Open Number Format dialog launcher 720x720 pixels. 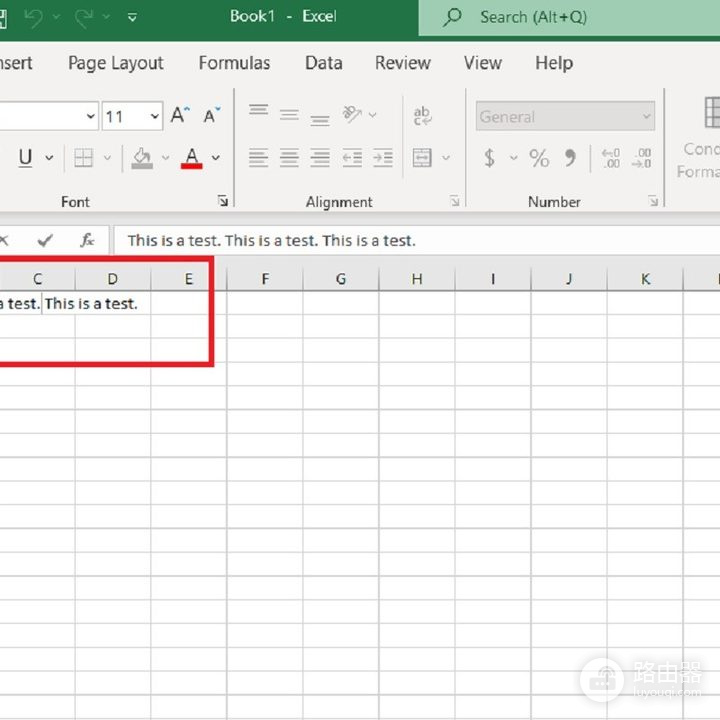(x=653, y=200)
